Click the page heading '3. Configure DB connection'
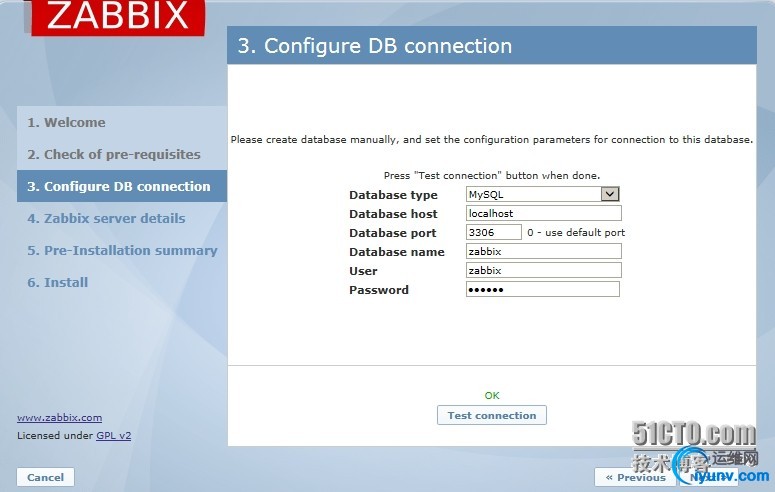Image resolution: width=775 pixels, height=492 pixels. [375, 46]
